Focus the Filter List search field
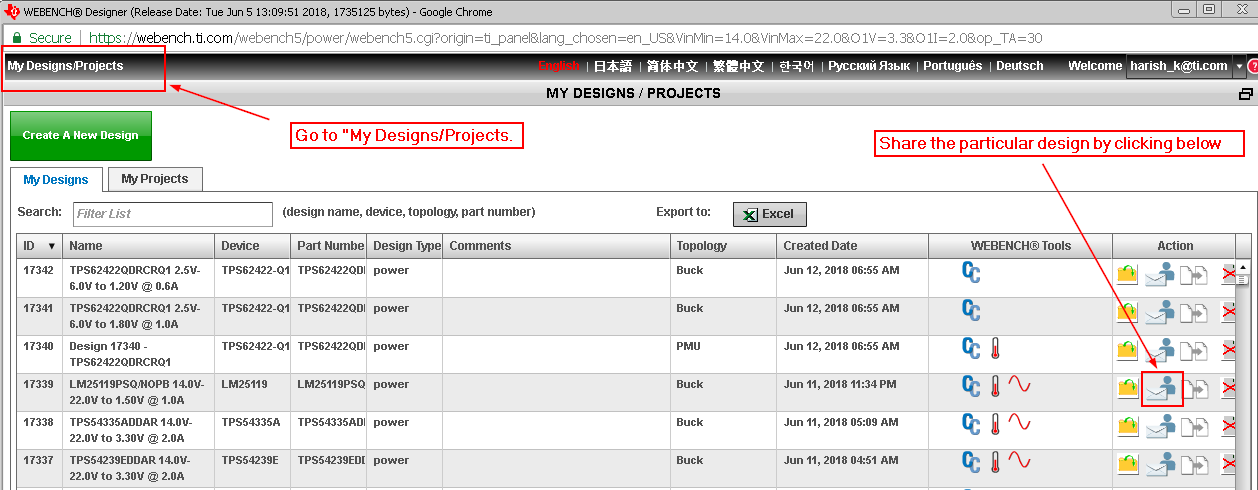This screenshot has height=490, width=1258. coord(173,214)
